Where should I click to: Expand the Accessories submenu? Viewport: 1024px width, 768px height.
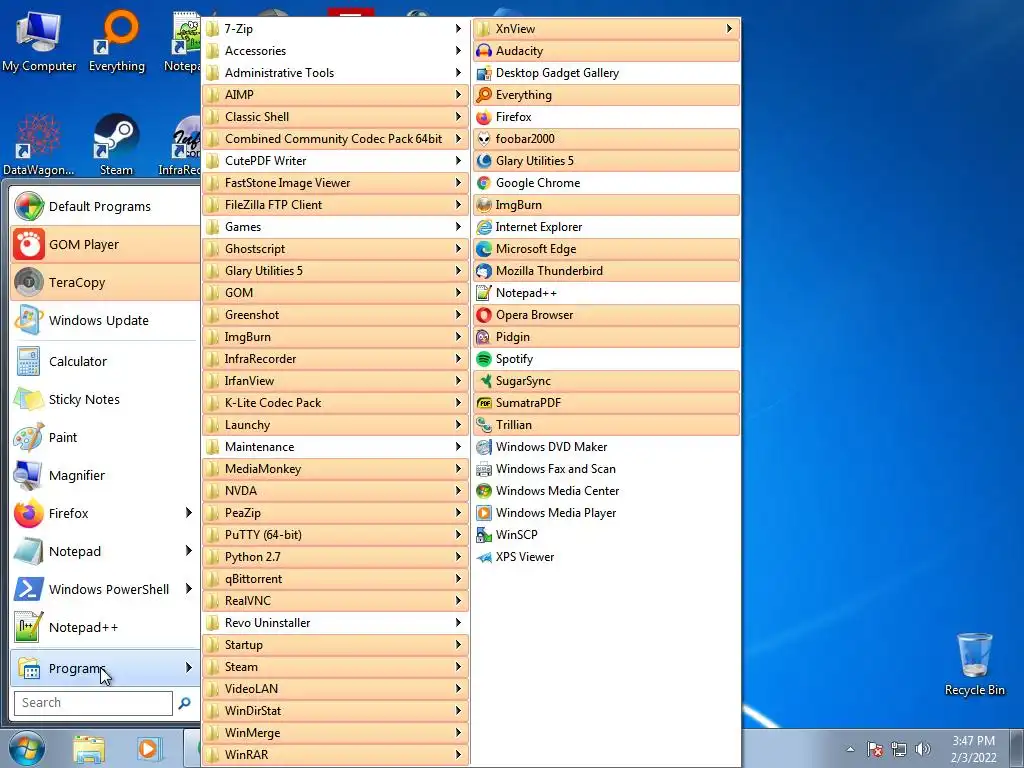(x=335, y=51)
